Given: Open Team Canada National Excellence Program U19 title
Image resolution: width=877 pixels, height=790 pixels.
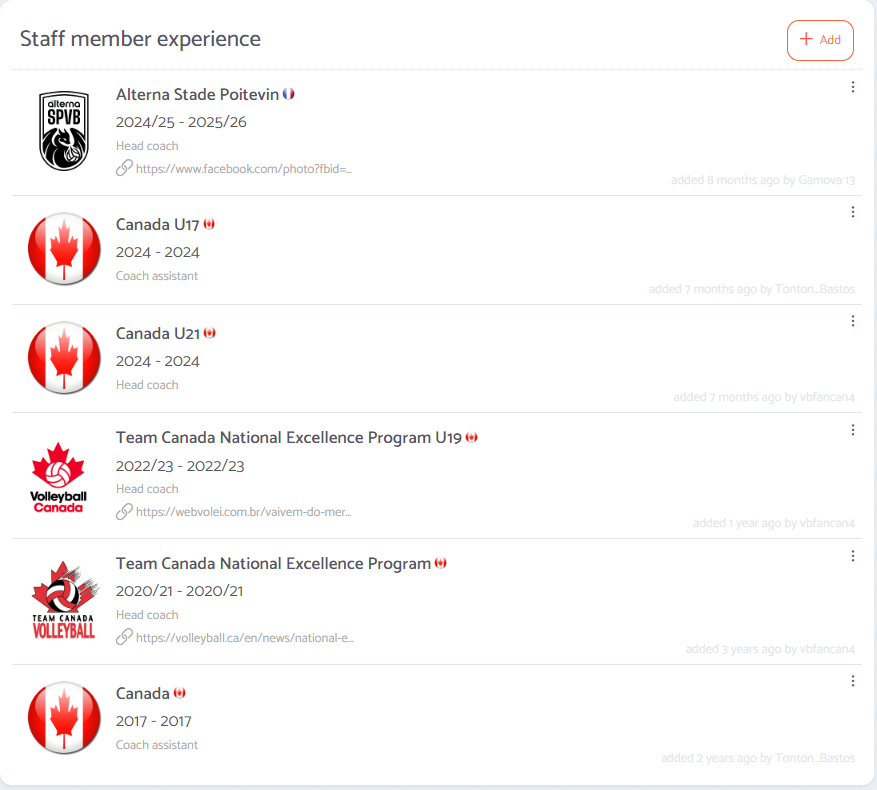Looking at the screenshot, I should pos(289,438).
